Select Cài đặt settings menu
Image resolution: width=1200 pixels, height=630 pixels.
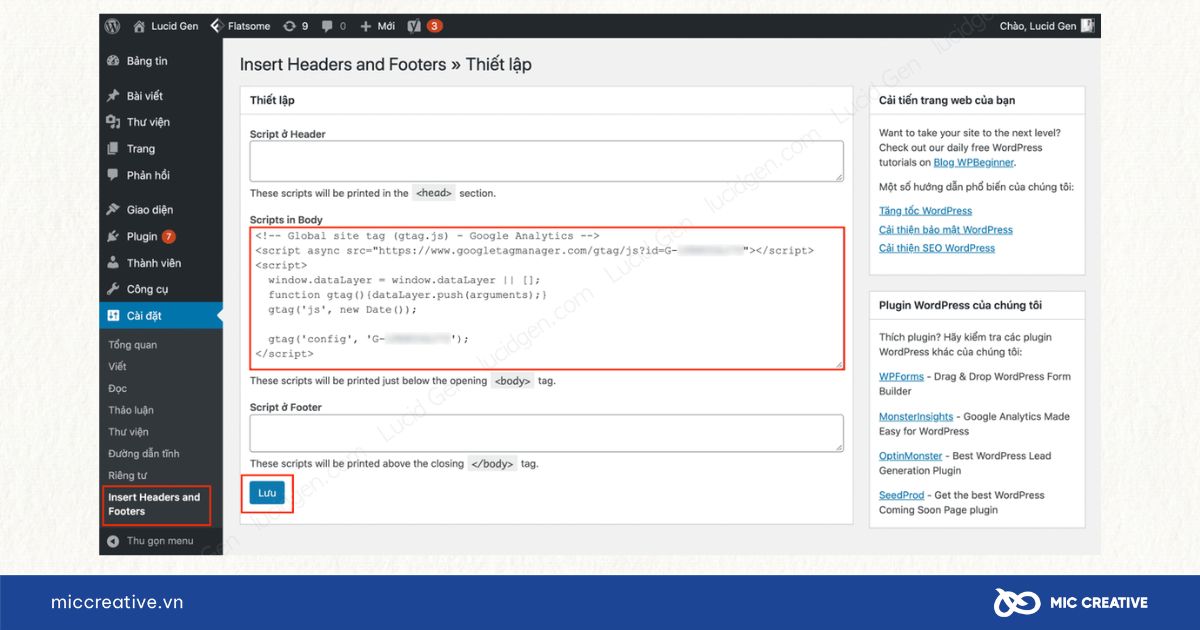coord(161,316)
